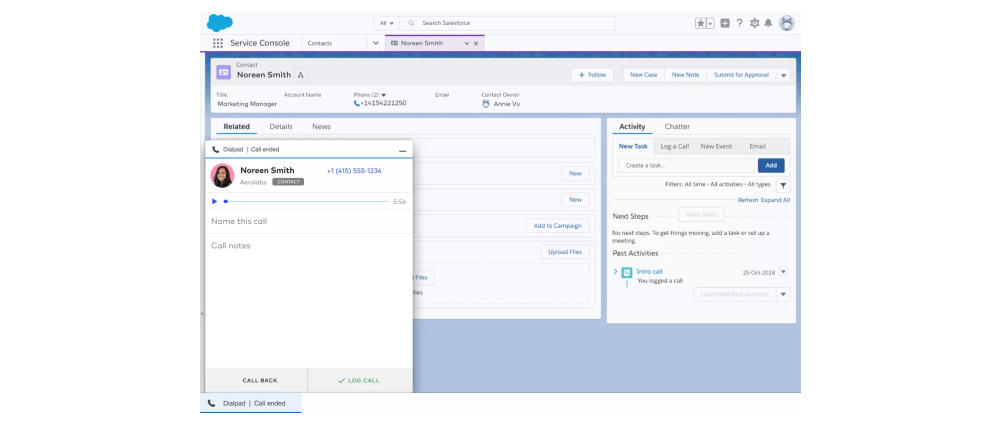Viewport: 1001px width, 426px height.
Task: Click the Contact record icon
Action: [223, 72]
